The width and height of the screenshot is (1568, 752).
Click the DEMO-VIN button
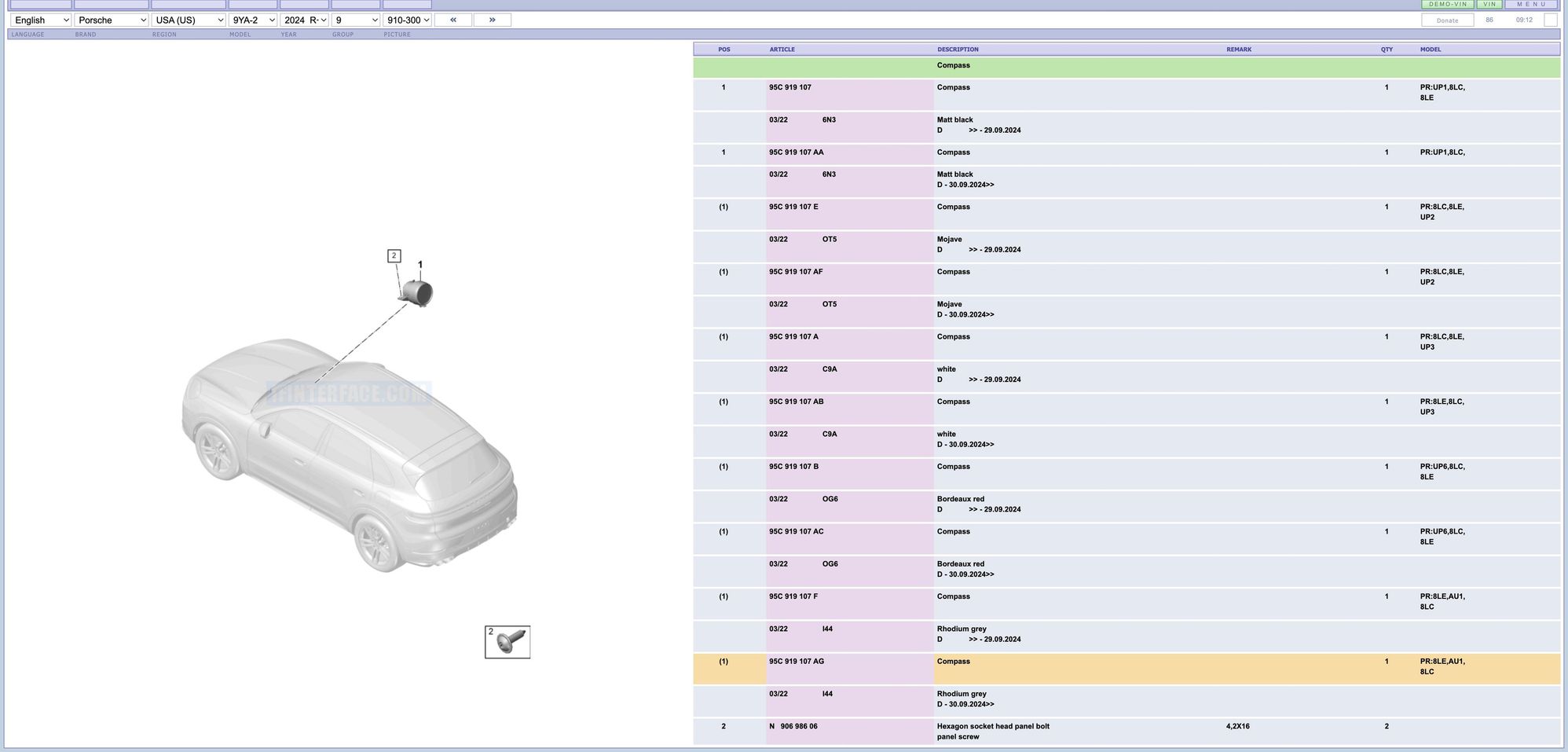[1447, 4]
